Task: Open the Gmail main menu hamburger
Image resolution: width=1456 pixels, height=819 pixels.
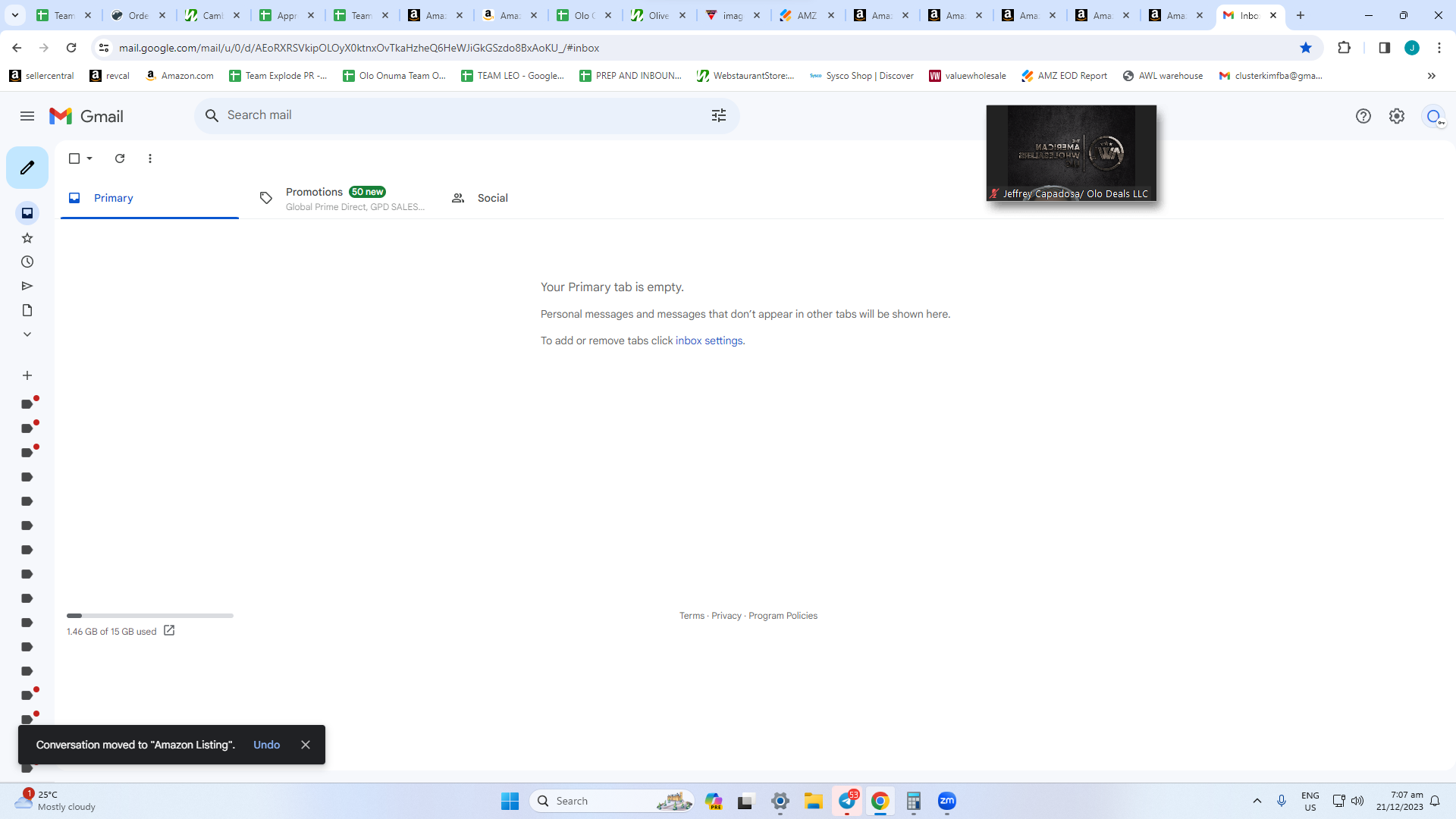Action: [x=27, y=116]
